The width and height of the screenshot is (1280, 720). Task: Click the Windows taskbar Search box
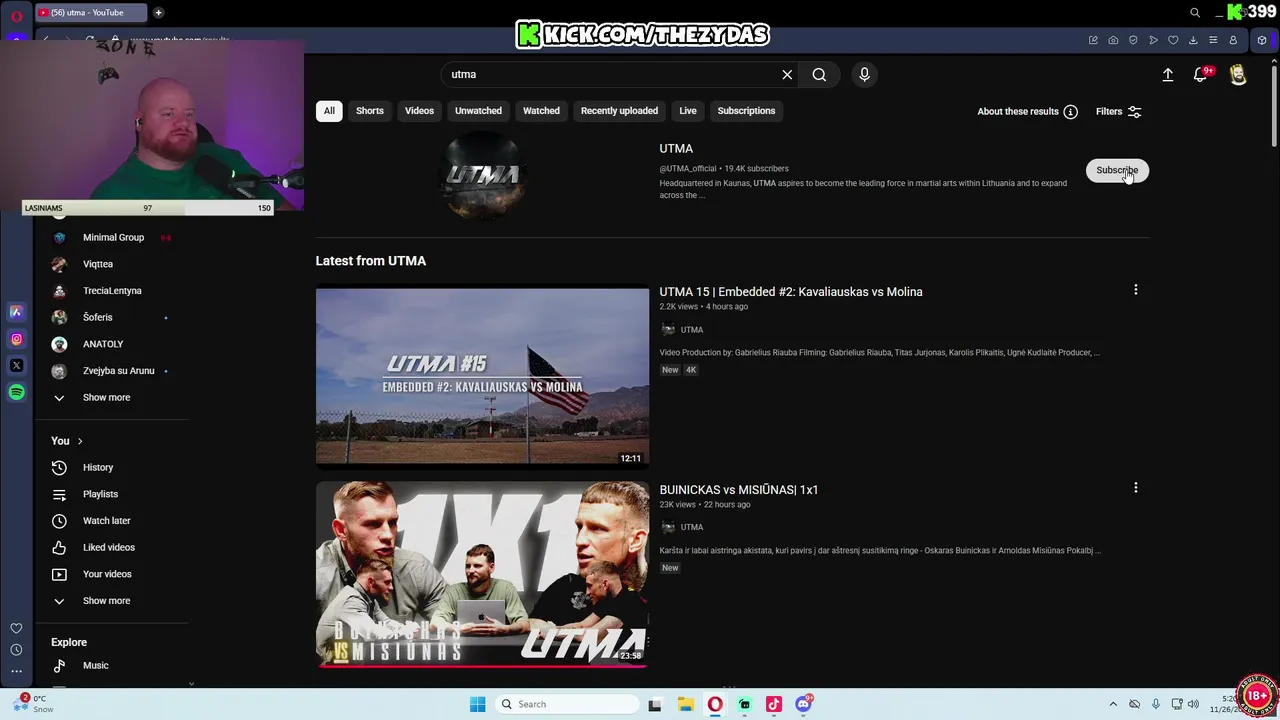[x=567, y=704]
